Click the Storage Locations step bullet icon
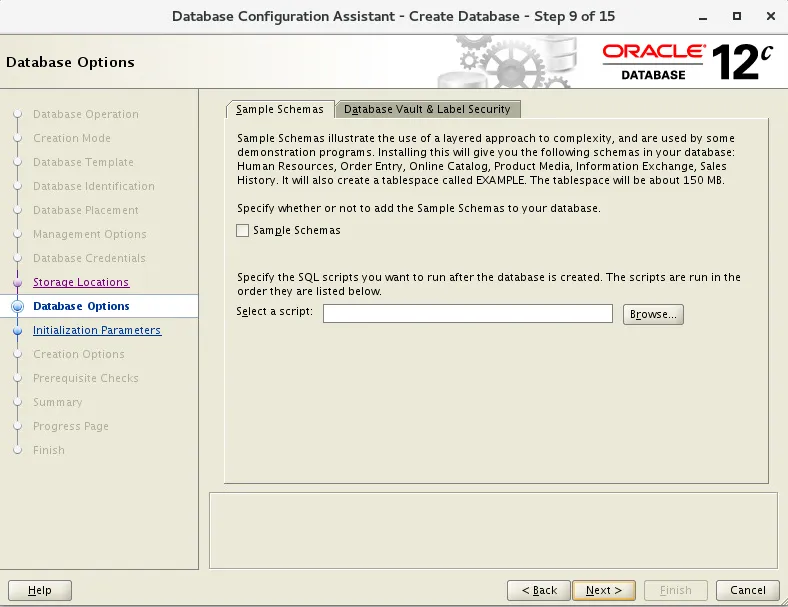Viewport: 788px width, 607px height. [18, 282]
